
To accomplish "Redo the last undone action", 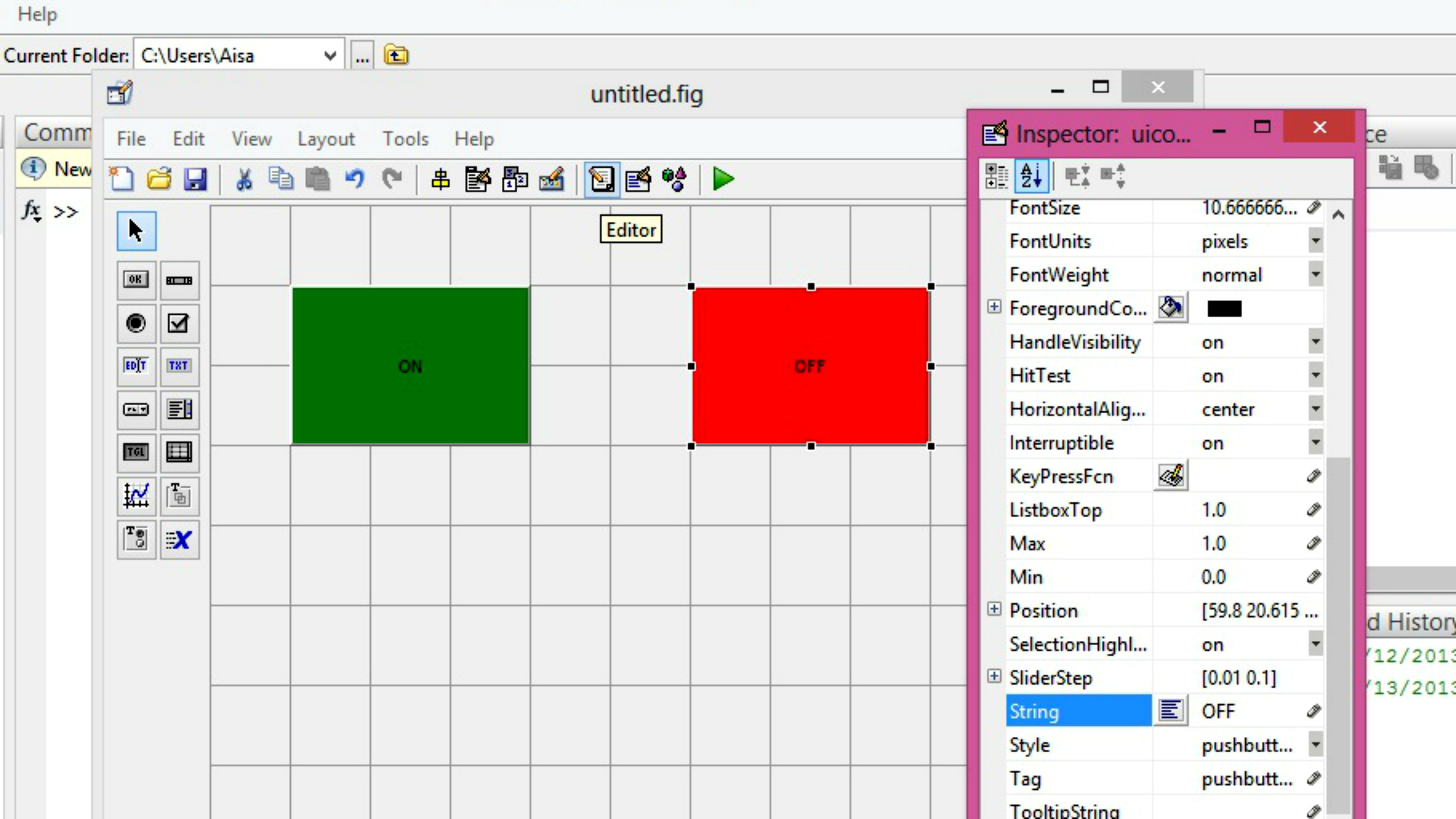I will coord(392,179).
